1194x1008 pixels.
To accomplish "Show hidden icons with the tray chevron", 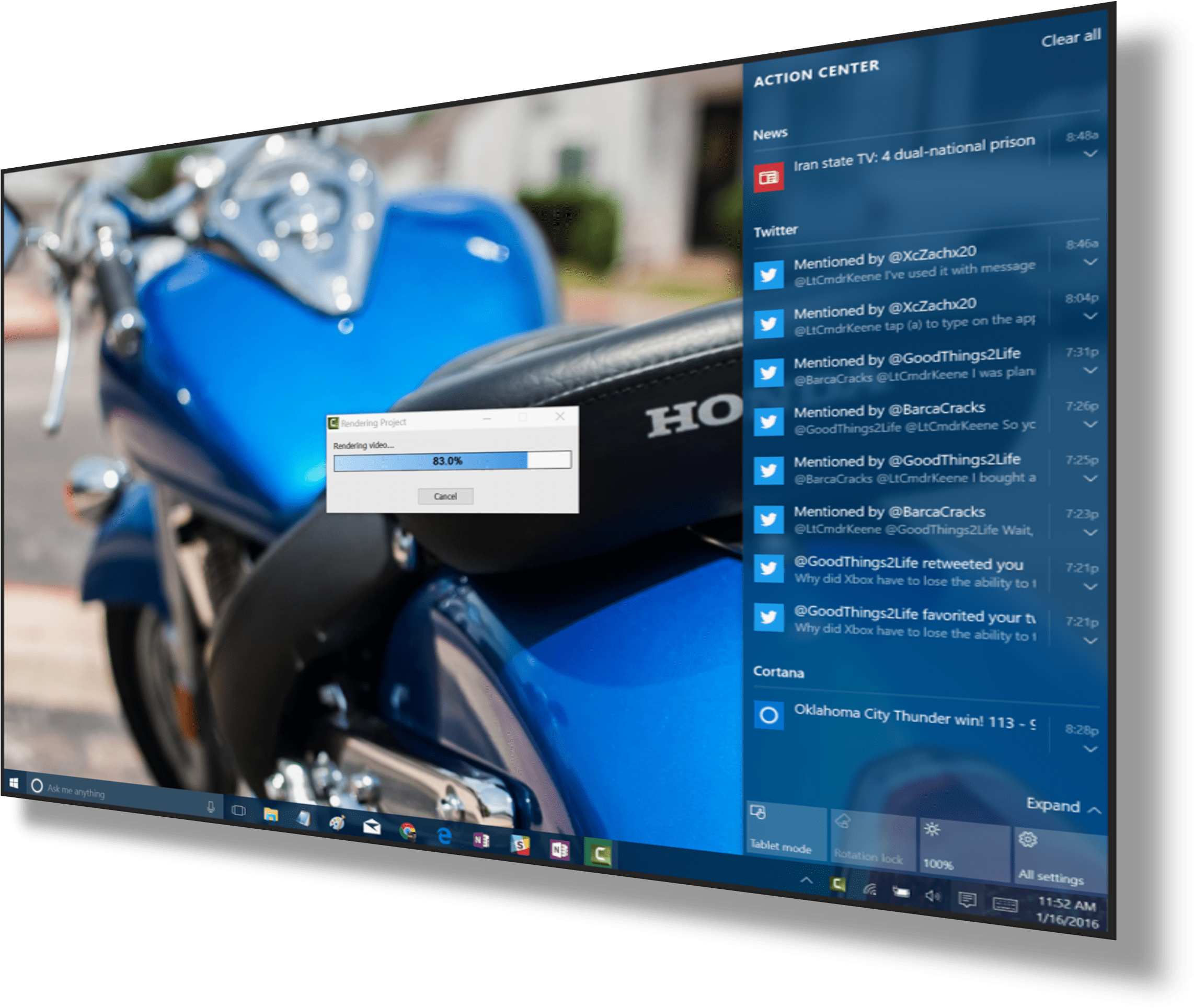I will click(806, 880).
